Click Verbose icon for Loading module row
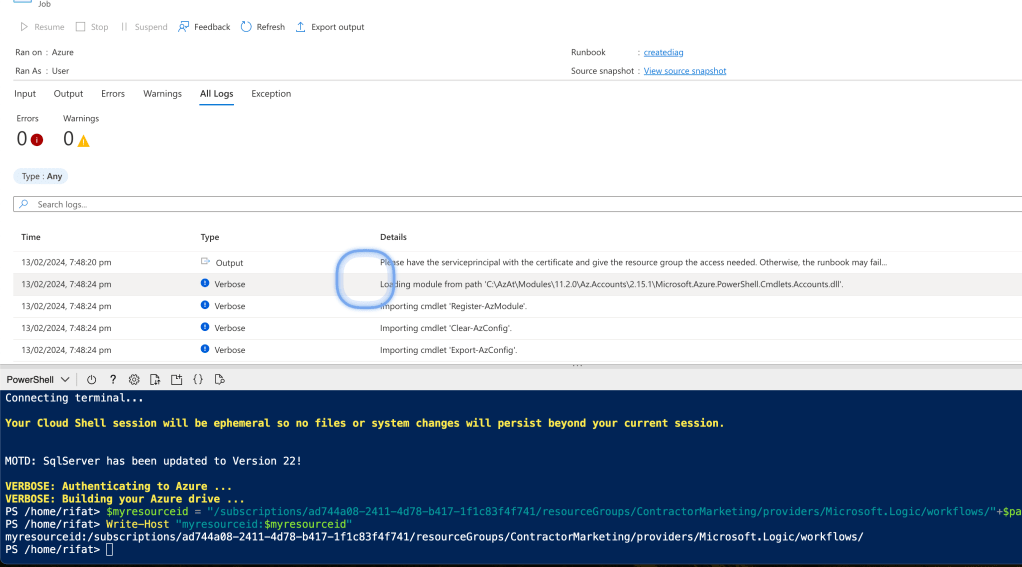The width and height of the screenshot is (1022, 567). click(205, 284)
